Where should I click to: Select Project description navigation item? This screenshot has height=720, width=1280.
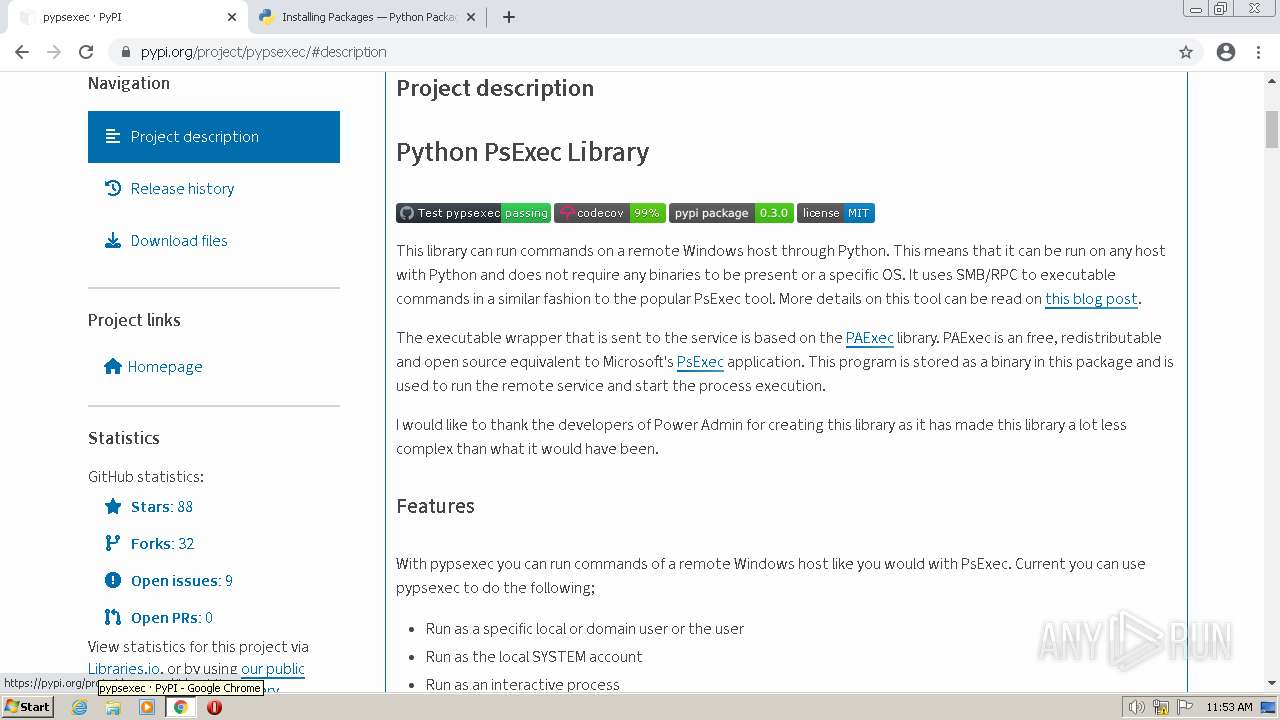click(x=214, y=137)
